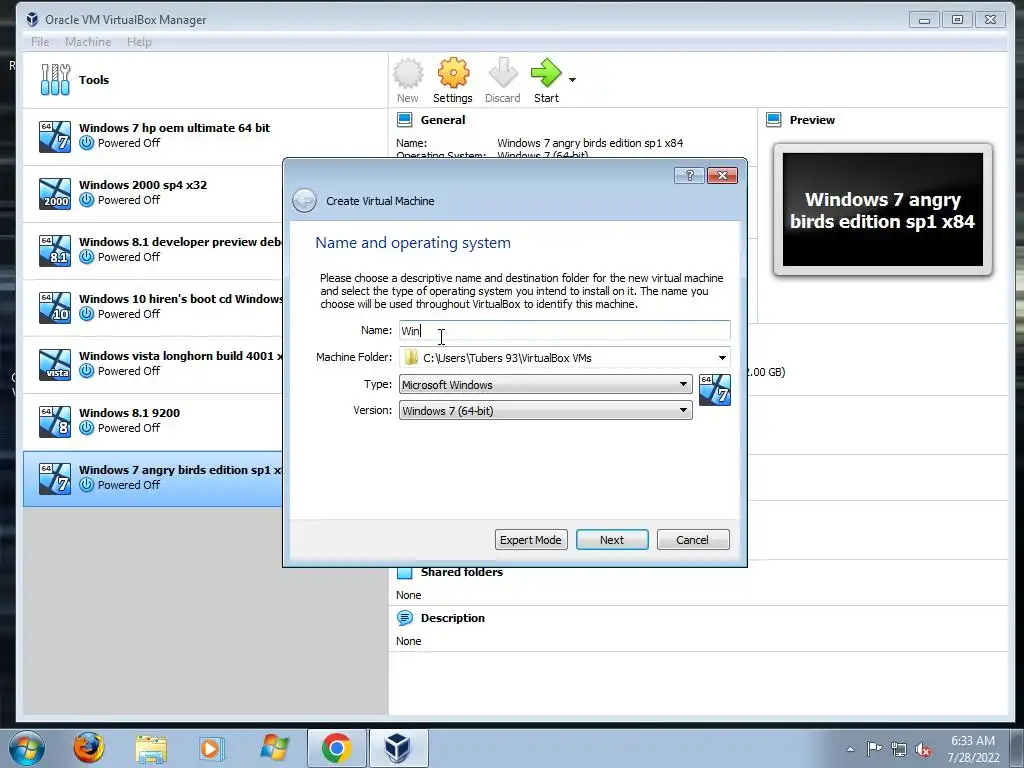
Task: Open Settings from the toolbar
Action: click(453, 80)
